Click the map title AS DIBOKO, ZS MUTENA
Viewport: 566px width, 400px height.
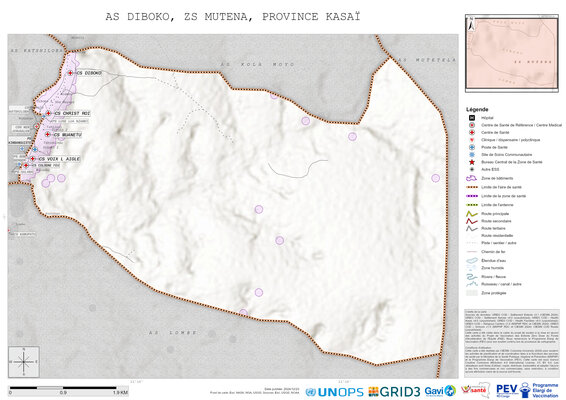(x=233, y=17)
